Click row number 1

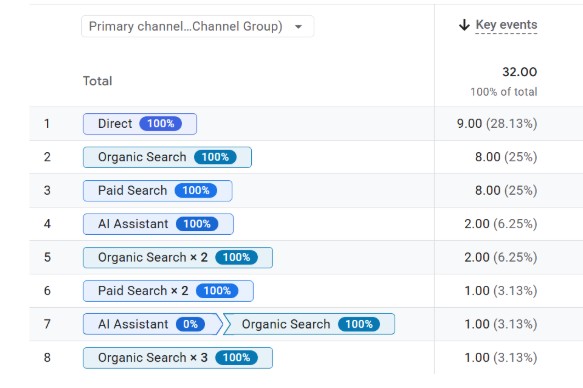tap(47, 124)
